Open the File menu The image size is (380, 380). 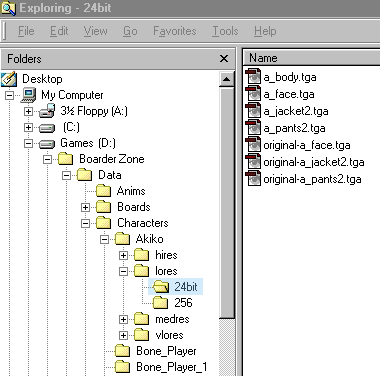(x=26, y=31)
